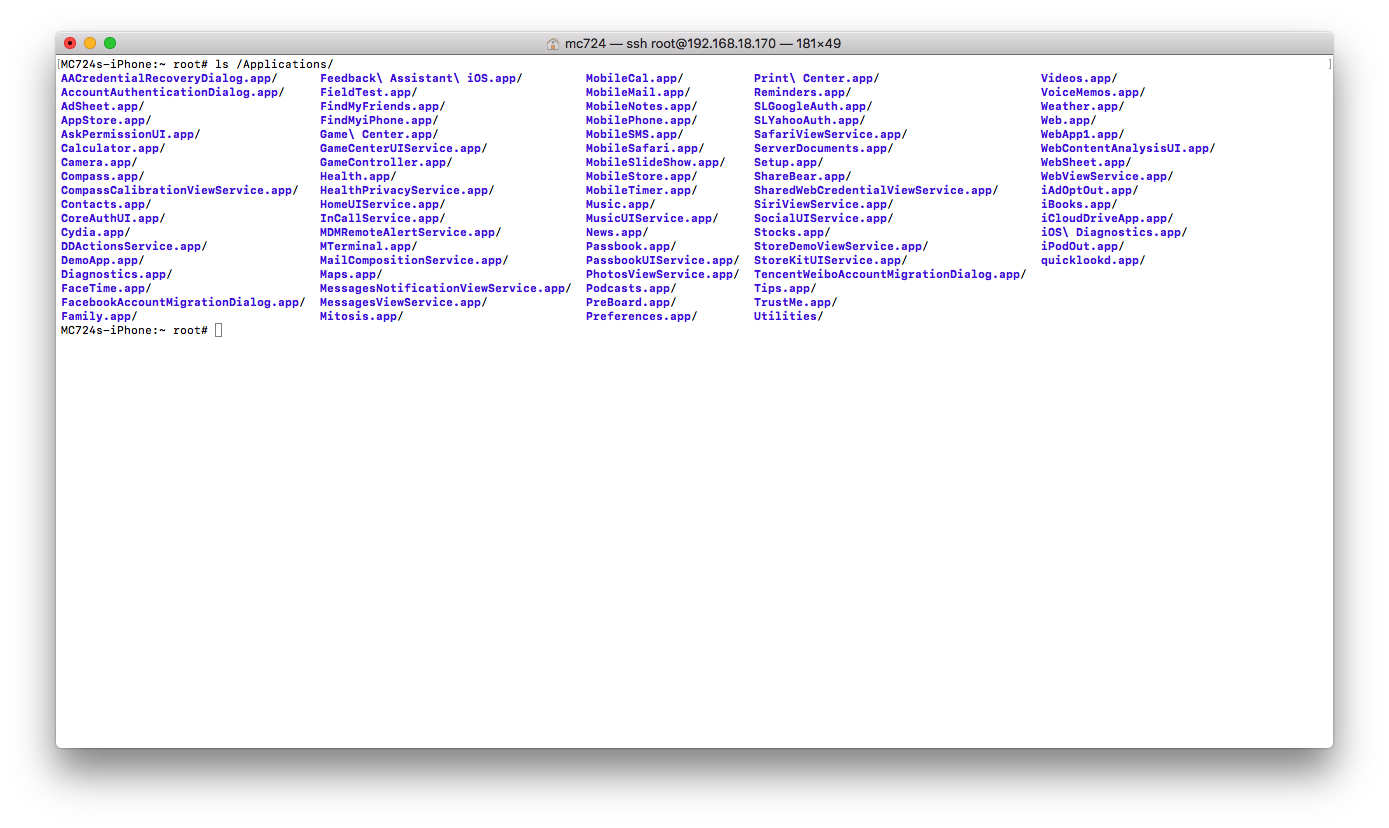Click the 'AdSheet.app/' directory name
This screenshot has width=1389, height=828.
tap(103, 106)
